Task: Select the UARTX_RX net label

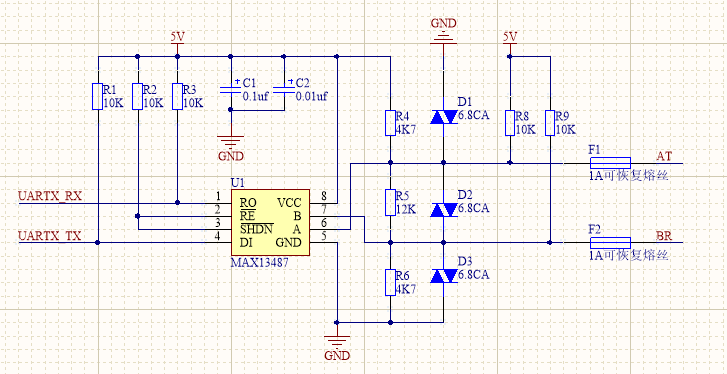Action: pyautogui.click(x=50, y=196)
